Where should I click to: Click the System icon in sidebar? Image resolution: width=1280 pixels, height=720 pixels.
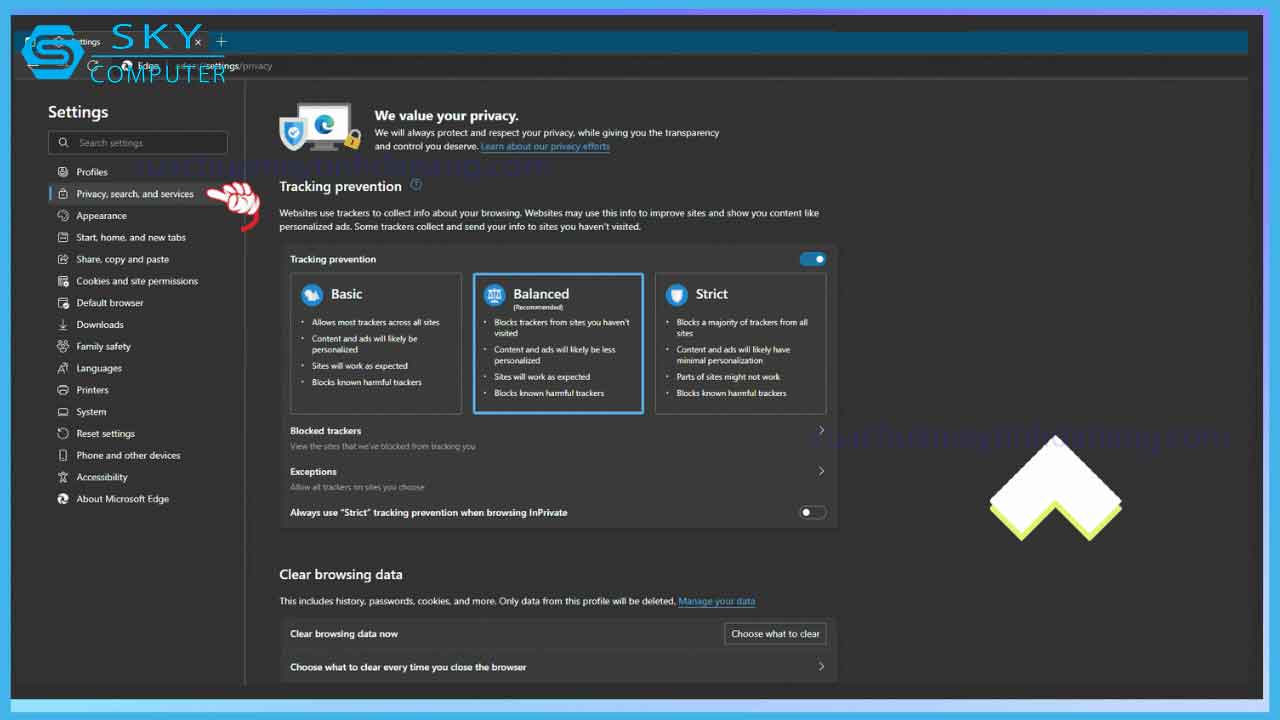point(63,412)
